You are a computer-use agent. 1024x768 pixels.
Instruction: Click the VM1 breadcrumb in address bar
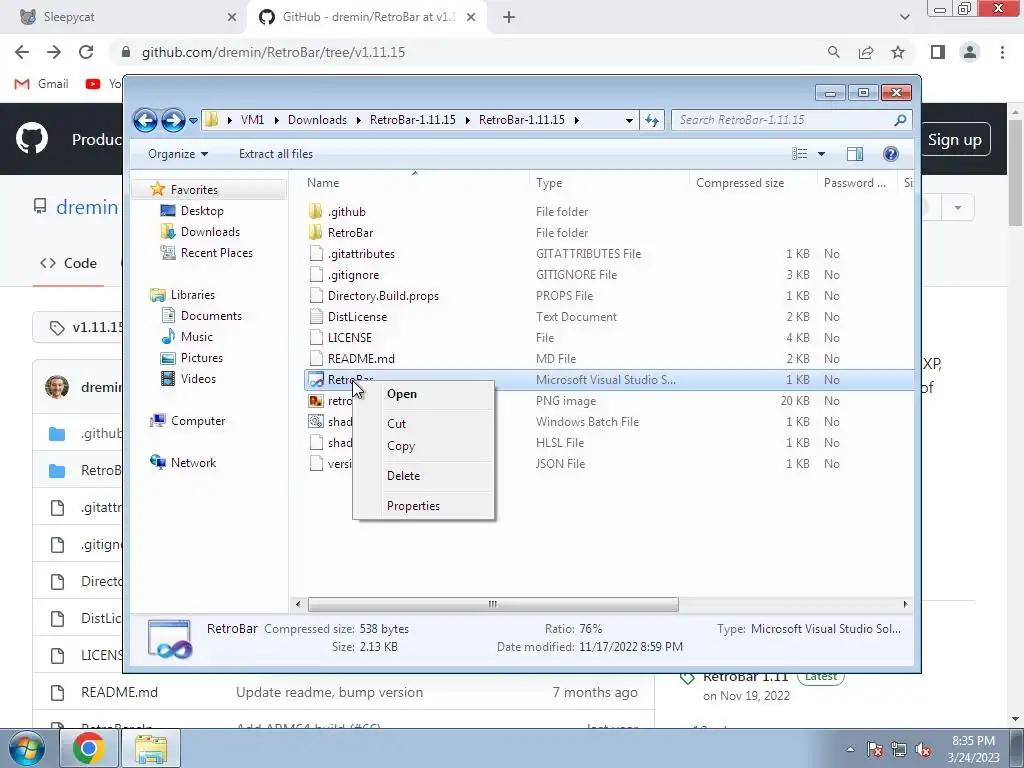pyautogui.click(x=252, y=120)
